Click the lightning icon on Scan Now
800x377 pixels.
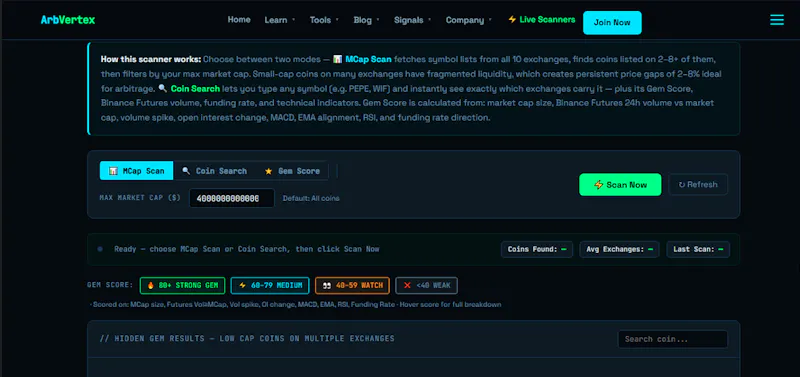[x=598, y=185]
